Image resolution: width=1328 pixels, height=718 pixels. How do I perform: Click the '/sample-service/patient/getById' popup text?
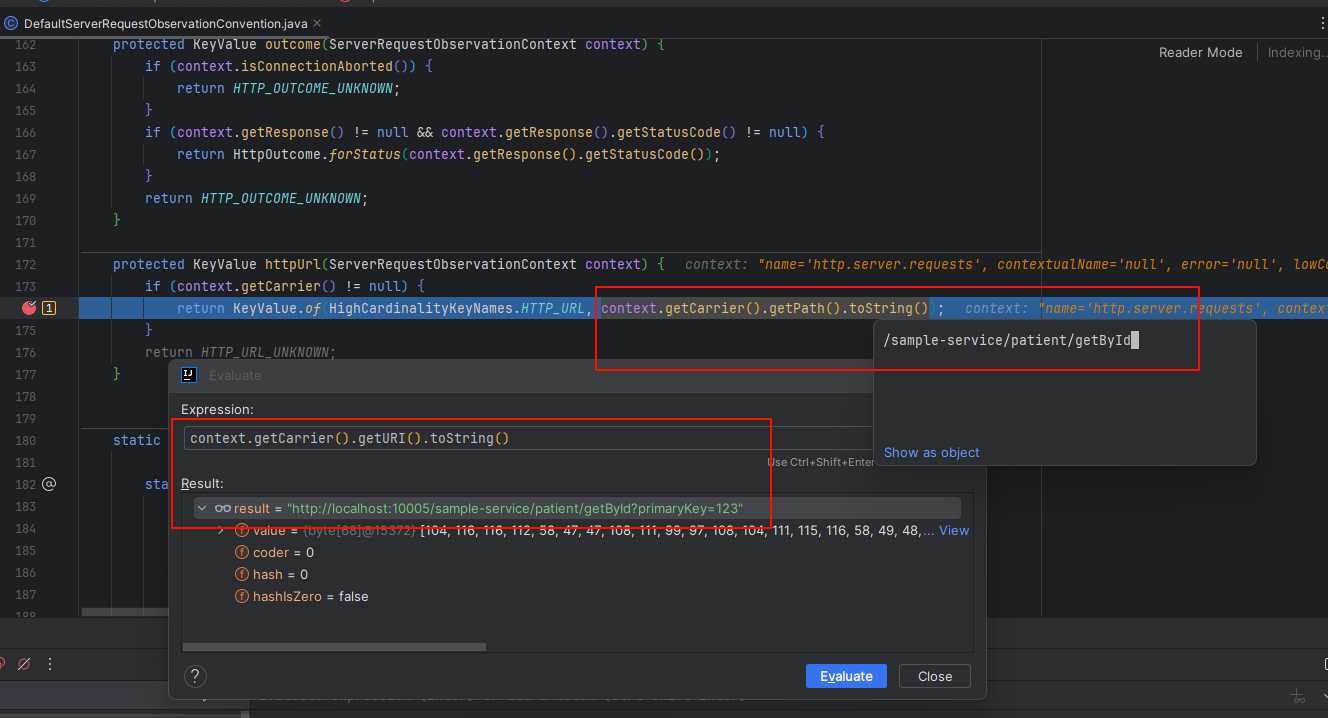pyautogui.click(x=1007, y=340)
